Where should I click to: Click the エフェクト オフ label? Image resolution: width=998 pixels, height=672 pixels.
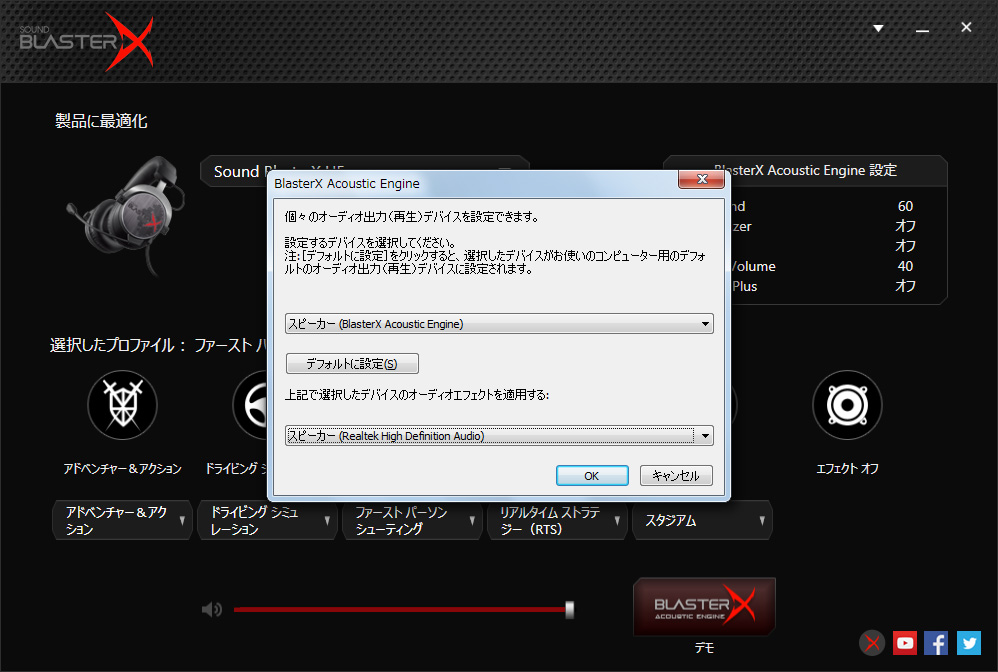pos(847,468)
